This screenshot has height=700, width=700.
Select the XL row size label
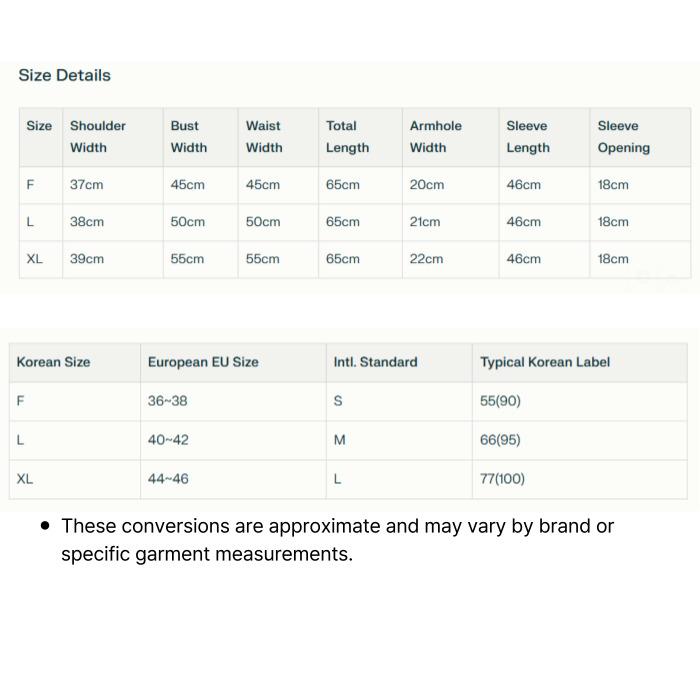click(x=34, y=259)
